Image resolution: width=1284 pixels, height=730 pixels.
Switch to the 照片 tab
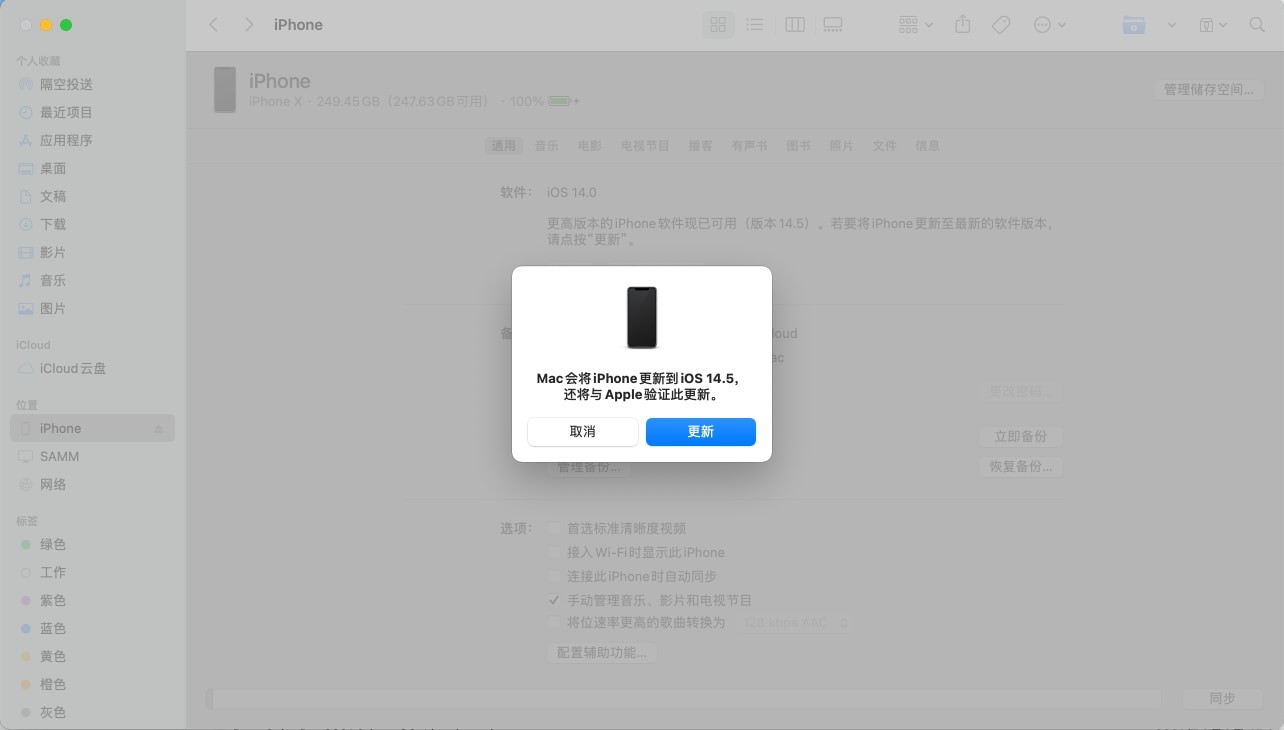click(841, 145)
